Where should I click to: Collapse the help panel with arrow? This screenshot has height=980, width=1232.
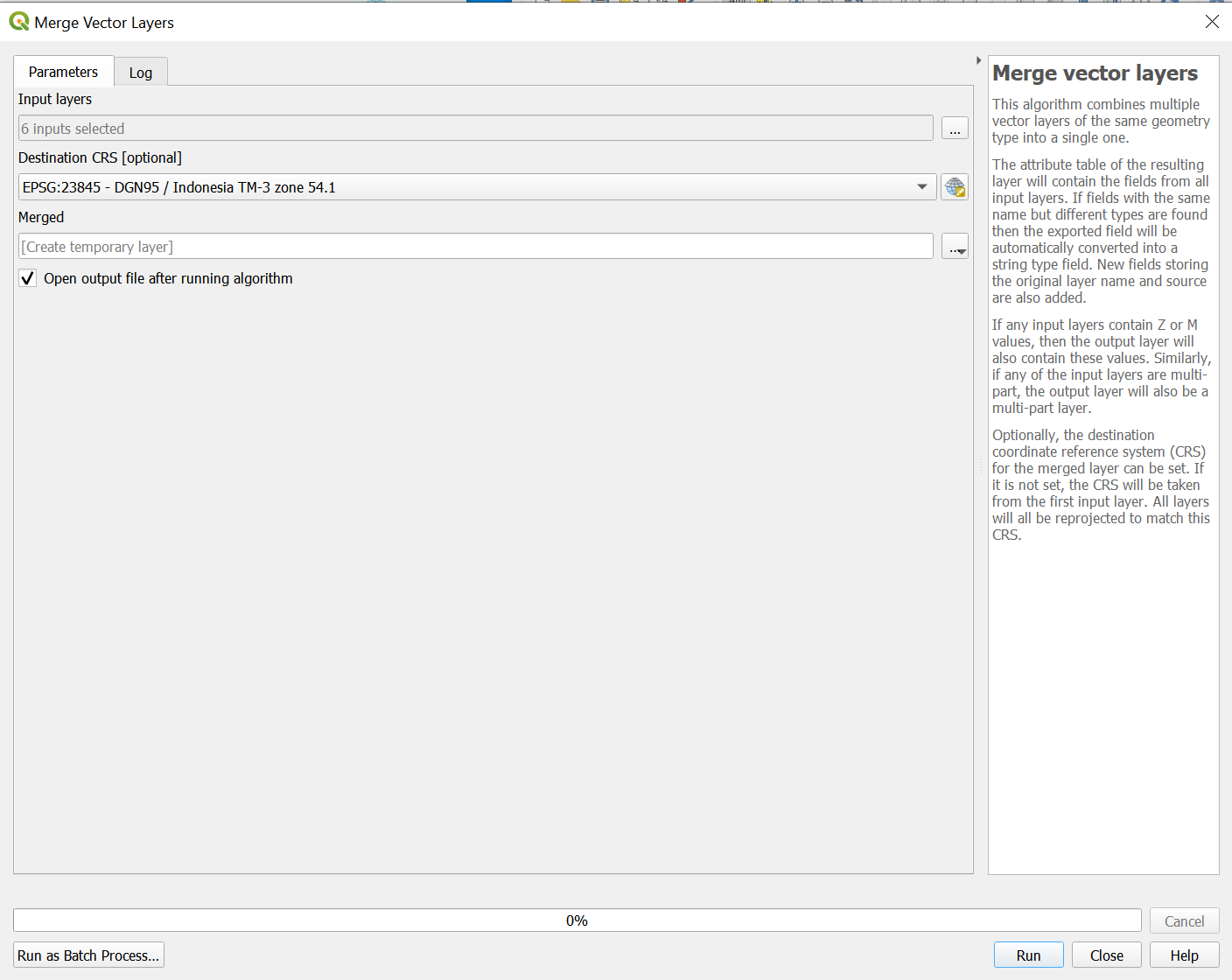click(978, 60)
